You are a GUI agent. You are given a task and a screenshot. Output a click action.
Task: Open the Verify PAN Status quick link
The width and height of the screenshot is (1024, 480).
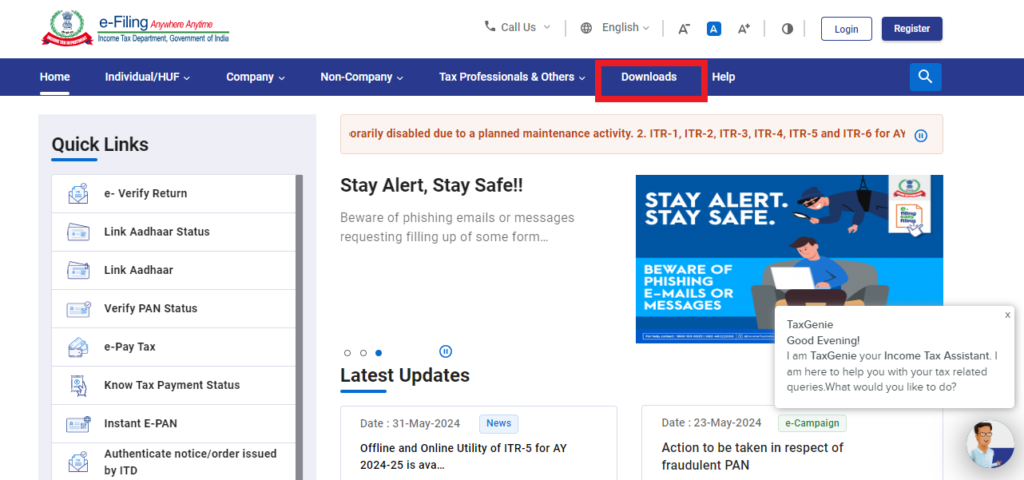(x=174, y=308)
